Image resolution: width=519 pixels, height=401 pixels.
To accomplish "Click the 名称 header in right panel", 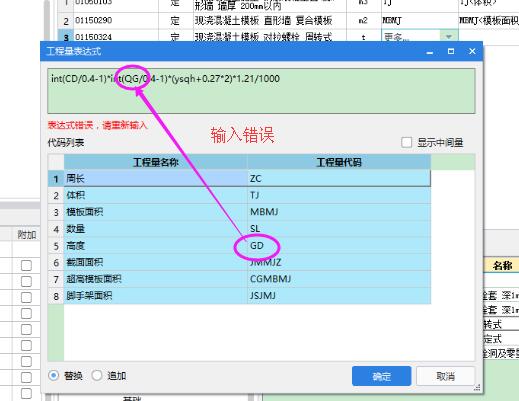I will pos(502,266).
